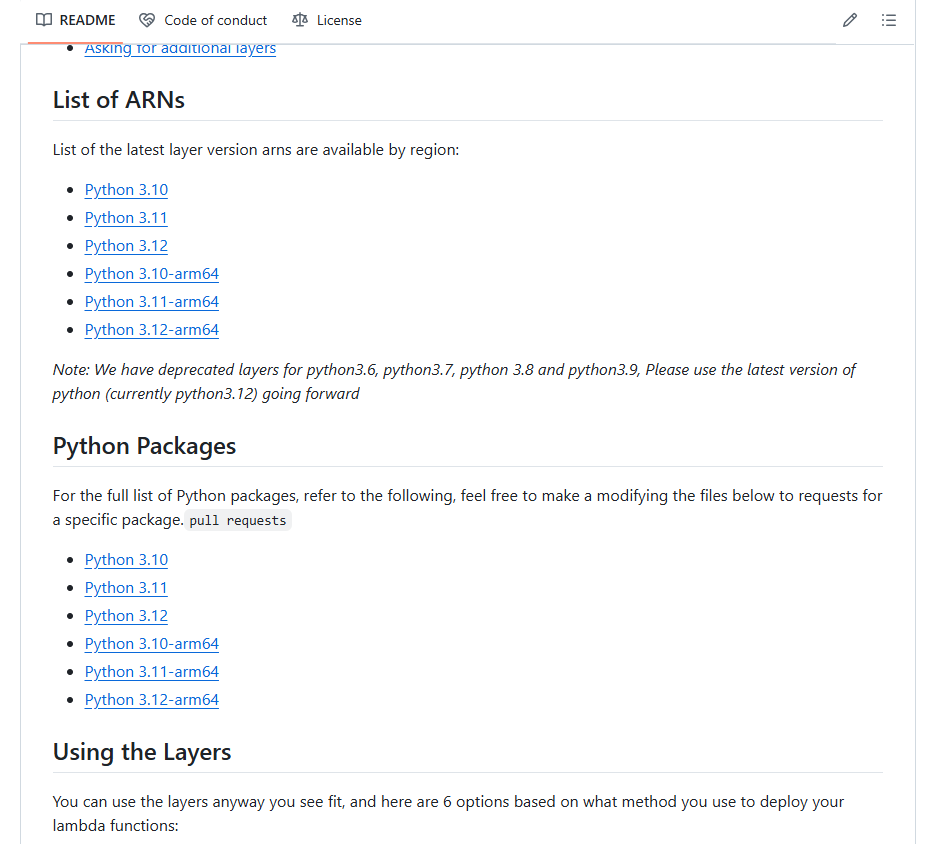Click the License scales icon

tap(300, 20)
